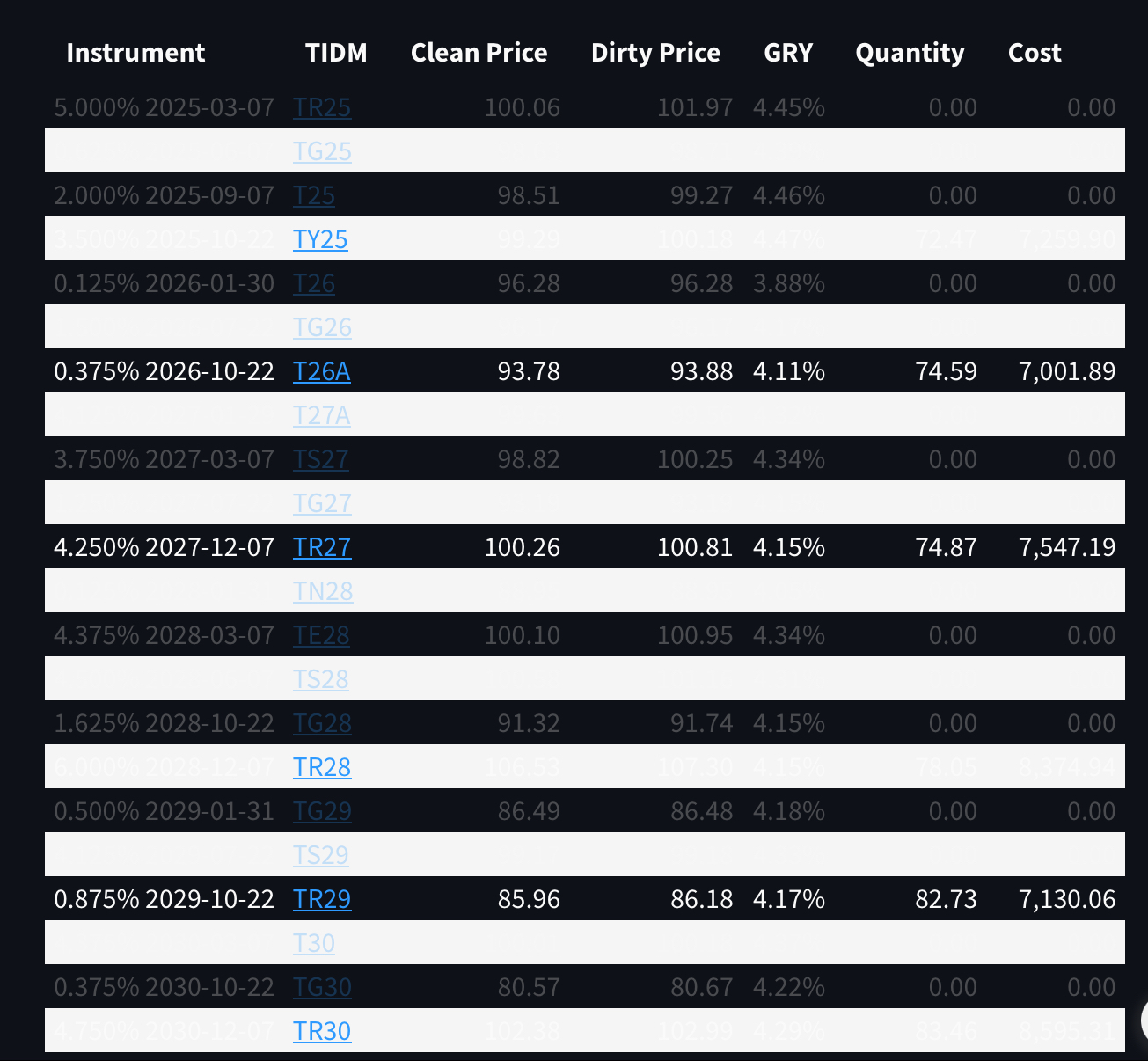1148x1061 pixels.
Task: Select instrument 1.625% 2028-10-22
Action: 165,723
